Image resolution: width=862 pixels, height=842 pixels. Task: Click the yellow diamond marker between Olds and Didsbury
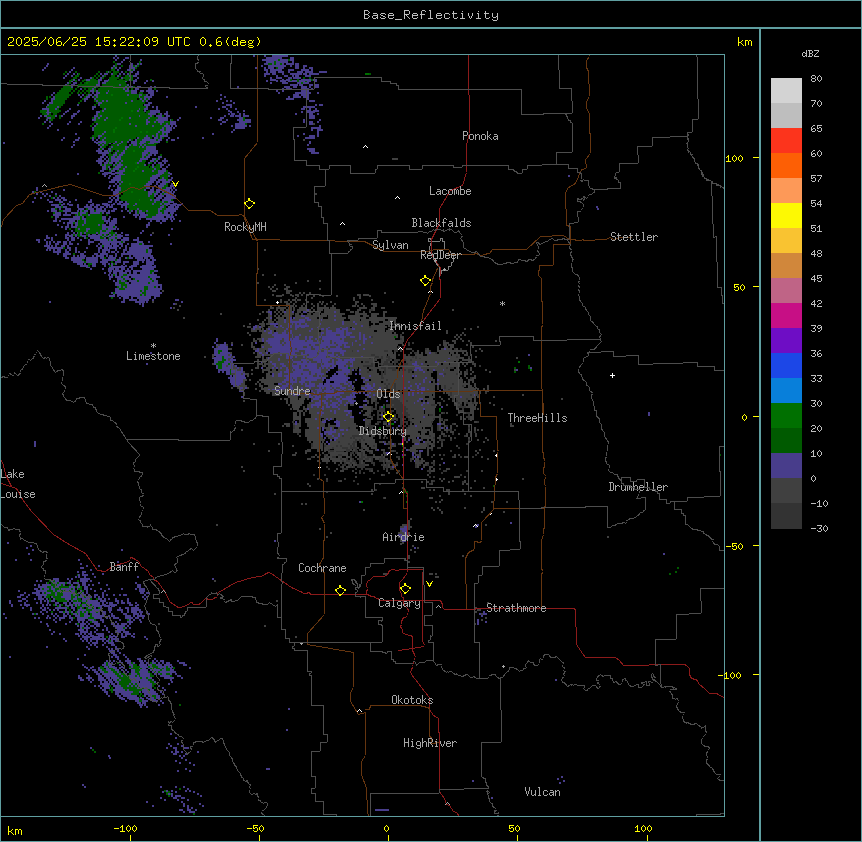(x=388, y=416)
